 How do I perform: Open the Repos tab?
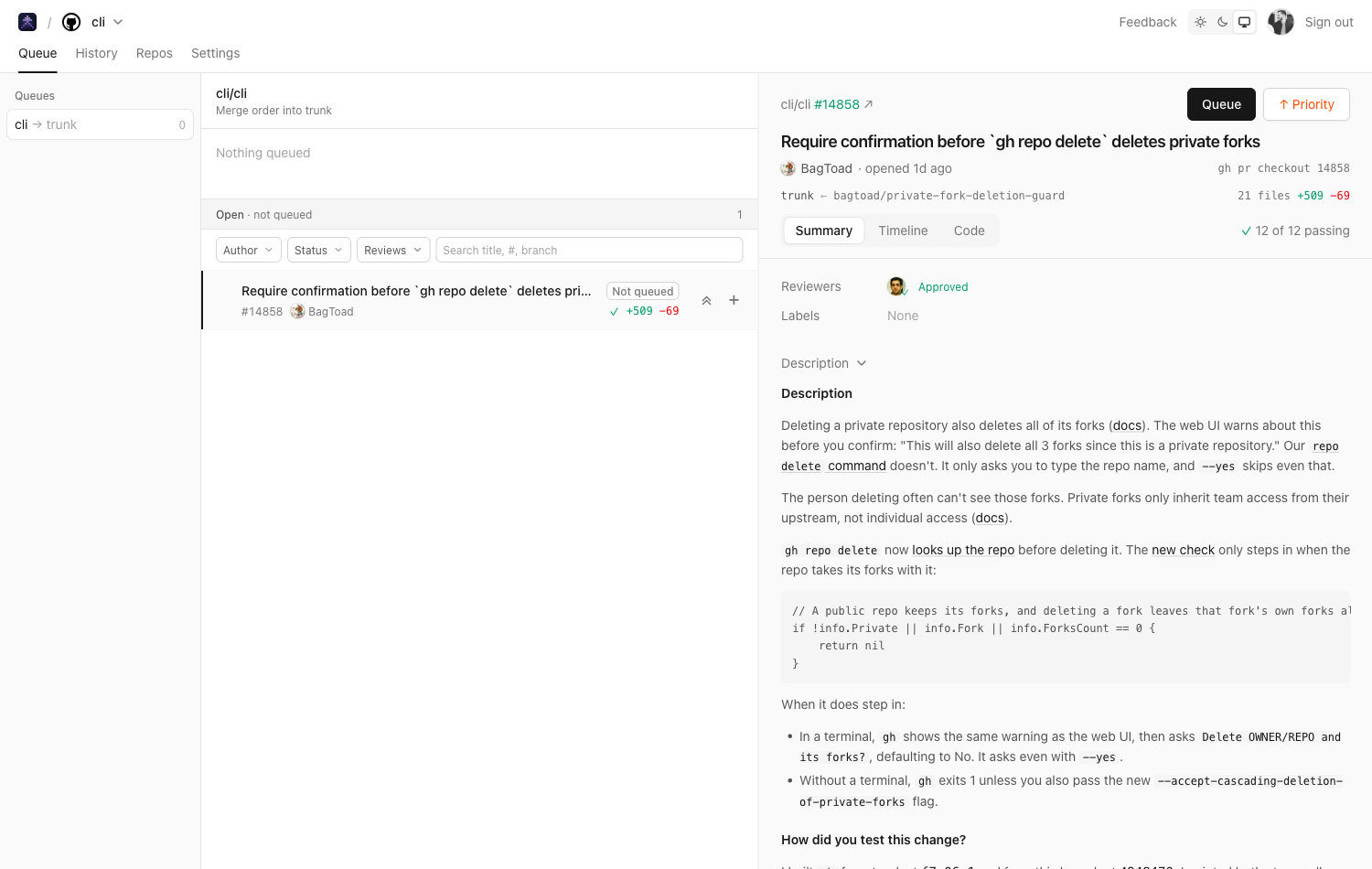[154, 53]
